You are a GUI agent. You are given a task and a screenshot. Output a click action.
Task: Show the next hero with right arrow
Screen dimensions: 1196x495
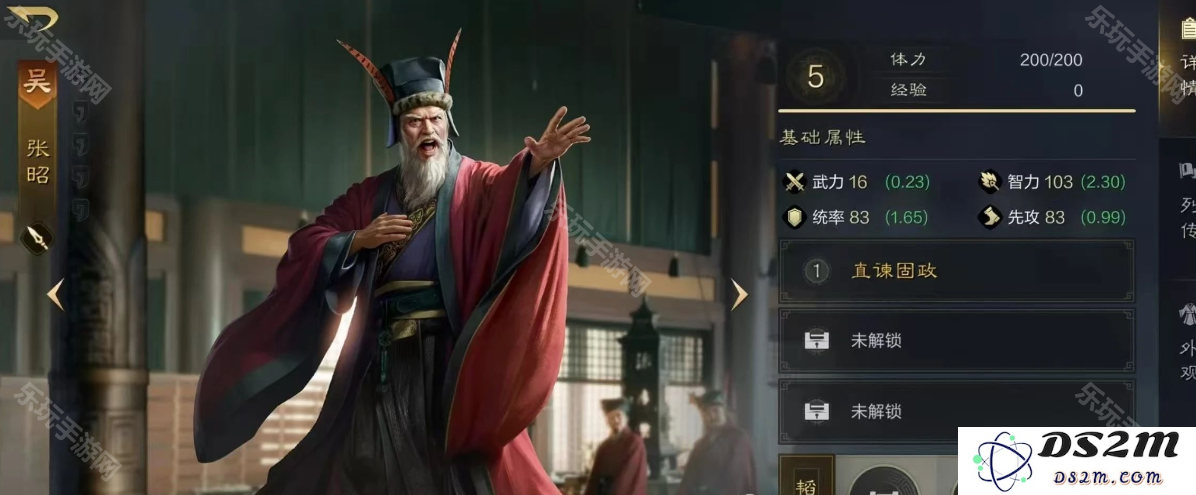(x=738, y=294)
